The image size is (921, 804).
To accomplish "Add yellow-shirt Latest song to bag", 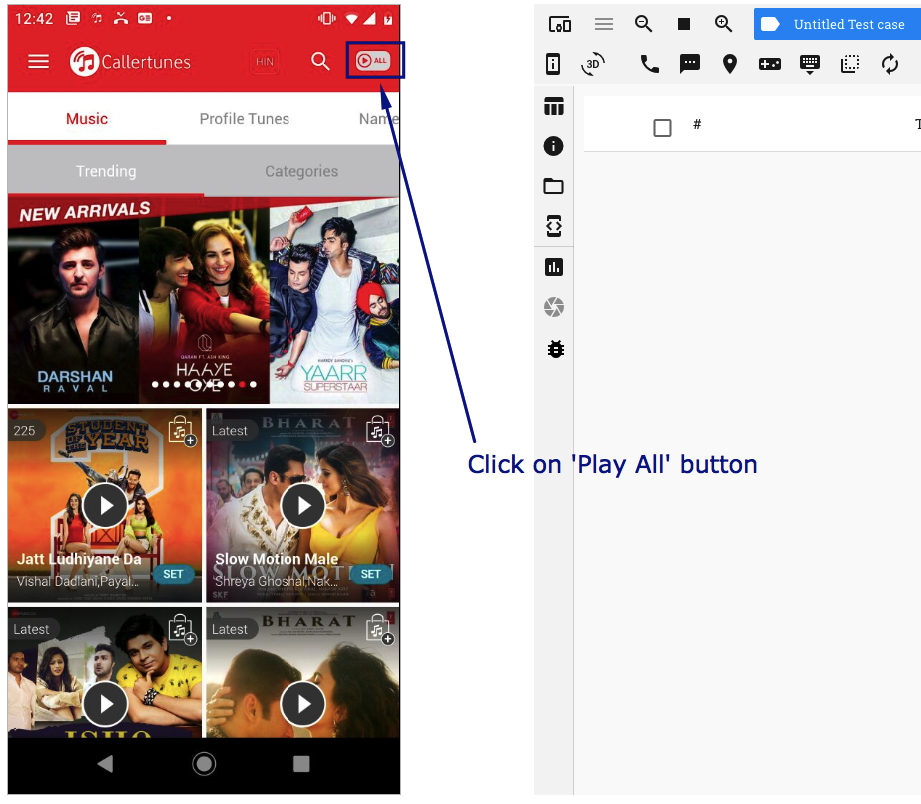I will pyautogui.click(x=182, y=630).
